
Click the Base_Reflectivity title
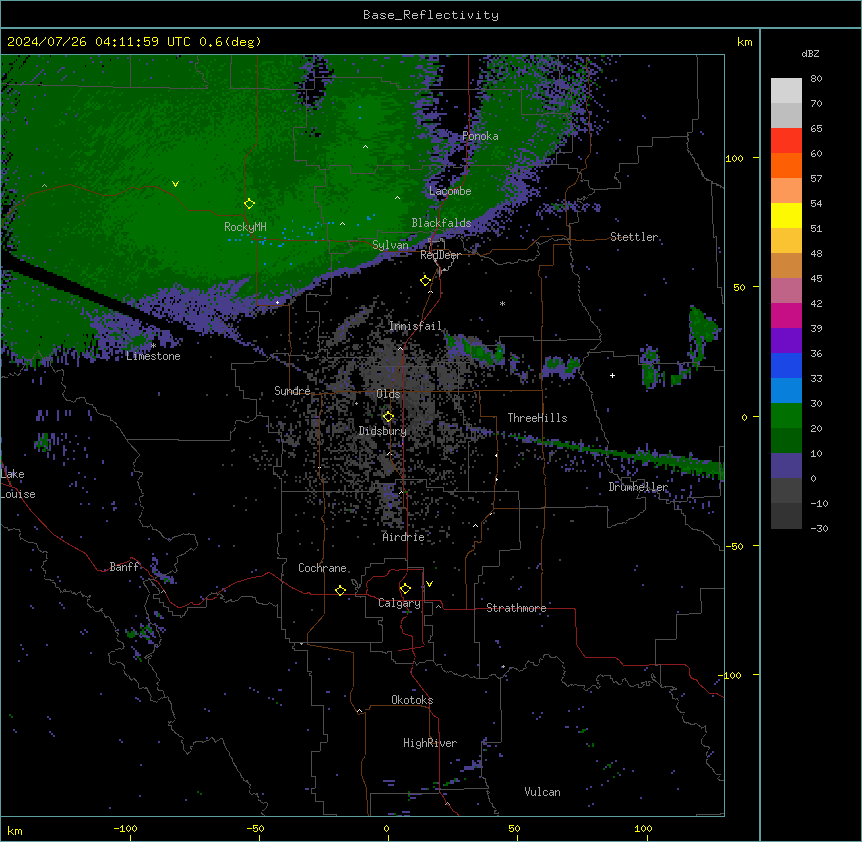pos(431,15)
